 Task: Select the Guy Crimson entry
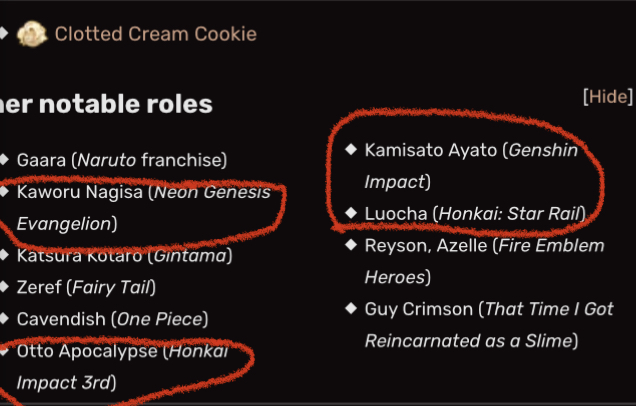click(489, 325)
